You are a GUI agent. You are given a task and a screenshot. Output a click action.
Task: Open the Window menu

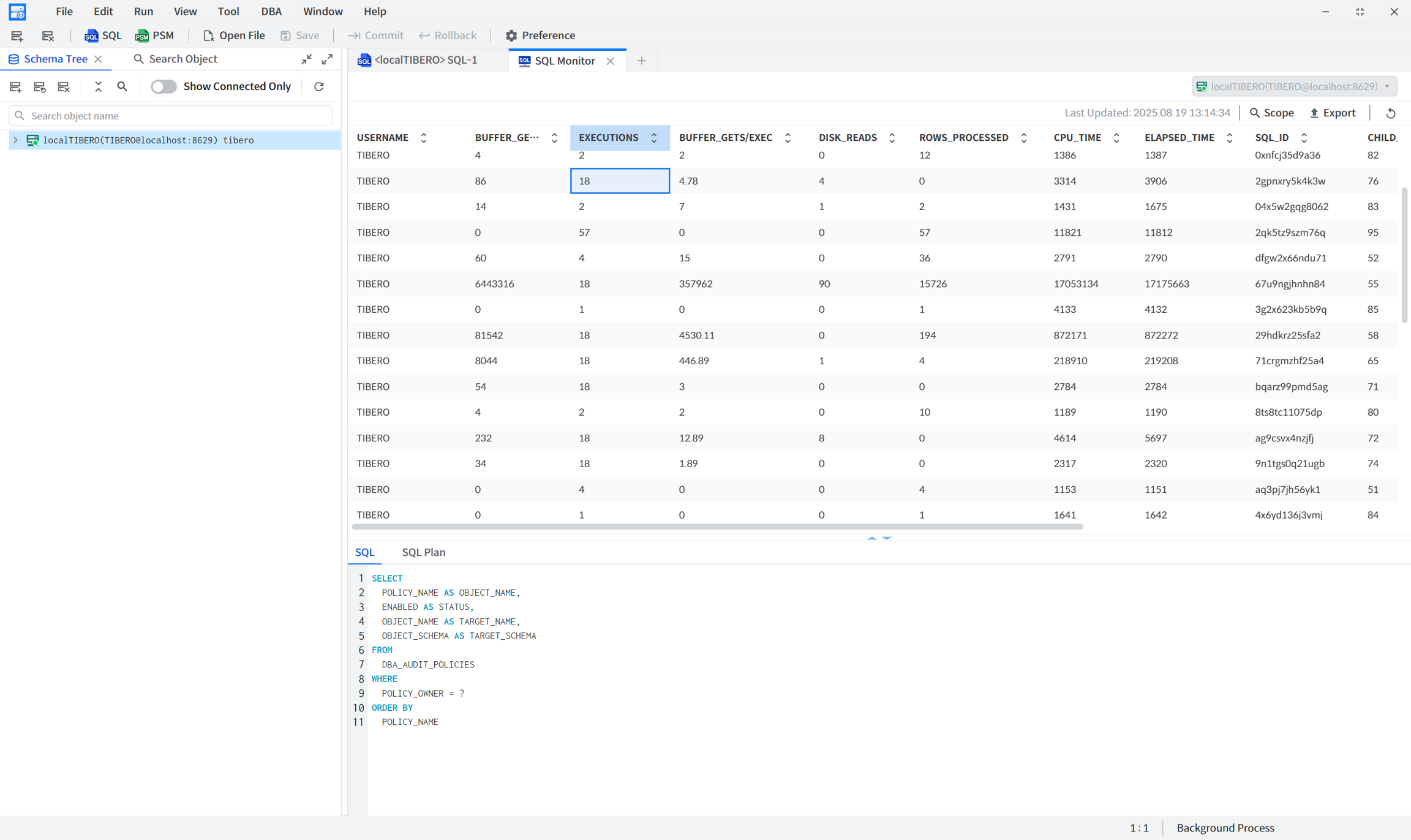[323, 11]
